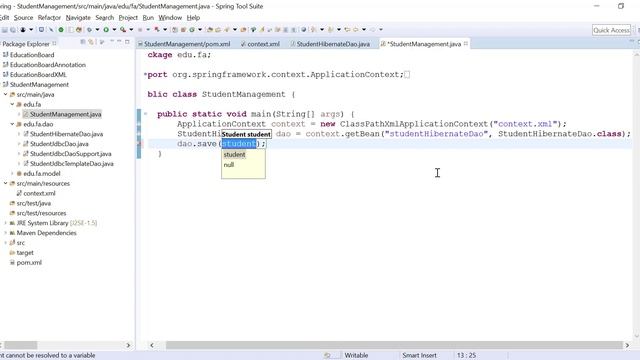
Task: Select pom.xml in Package Explorer
Action: coord(29,262)
